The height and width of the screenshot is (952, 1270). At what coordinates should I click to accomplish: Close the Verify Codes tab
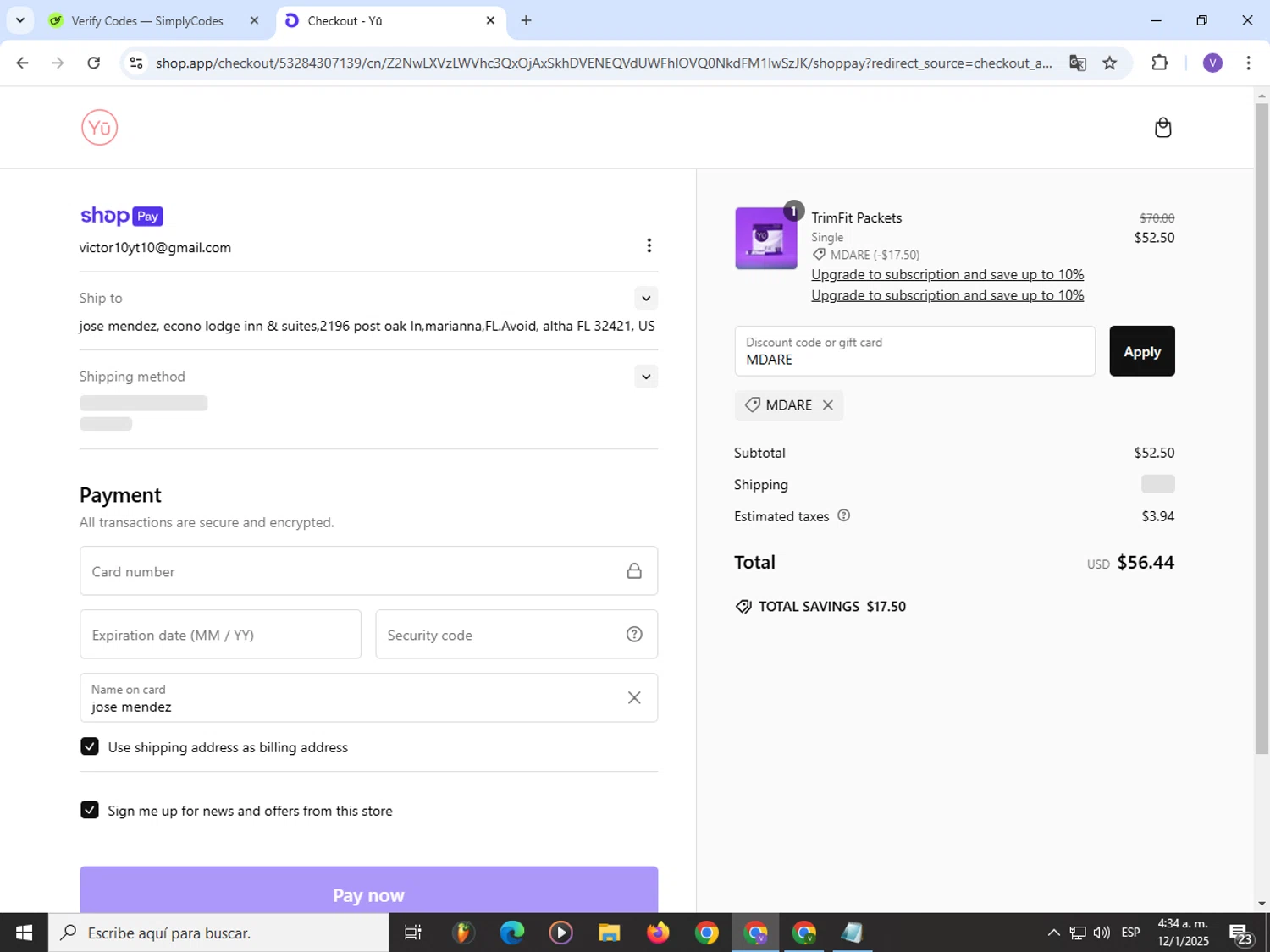tap(254, 20)
